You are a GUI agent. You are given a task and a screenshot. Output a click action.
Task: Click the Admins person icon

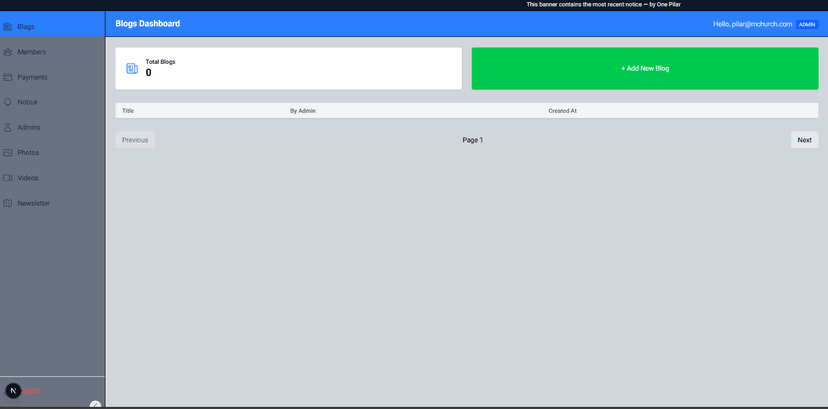[7, 127]
